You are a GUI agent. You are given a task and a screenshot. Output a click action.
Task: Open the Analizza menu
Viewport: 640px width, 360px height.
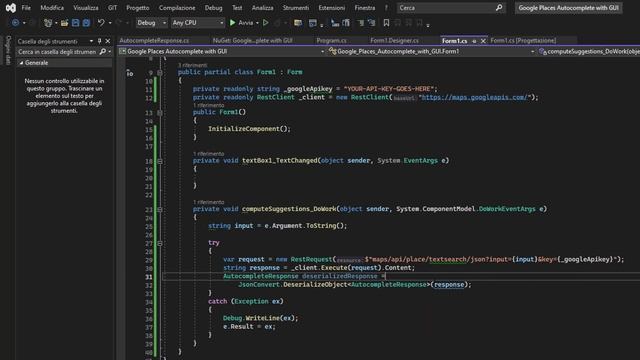[x=262, y=8]
